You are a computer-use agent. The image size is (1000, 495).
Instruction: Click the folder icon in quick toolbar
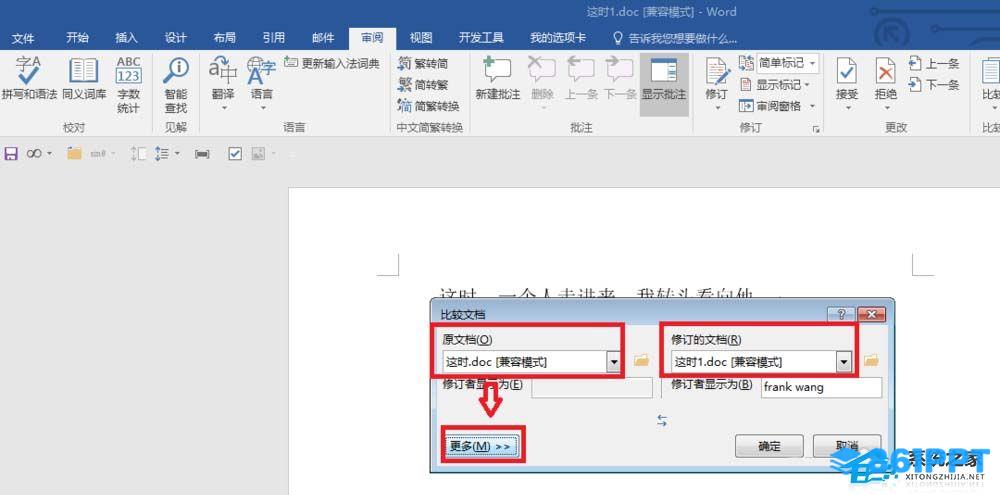pyautogui.click(x=75, y=154)
